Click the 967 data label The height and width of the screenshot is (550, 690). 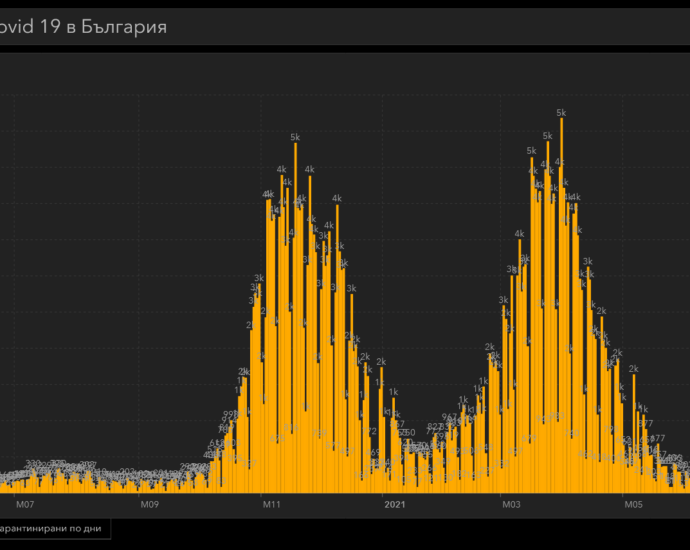[449, 417]
